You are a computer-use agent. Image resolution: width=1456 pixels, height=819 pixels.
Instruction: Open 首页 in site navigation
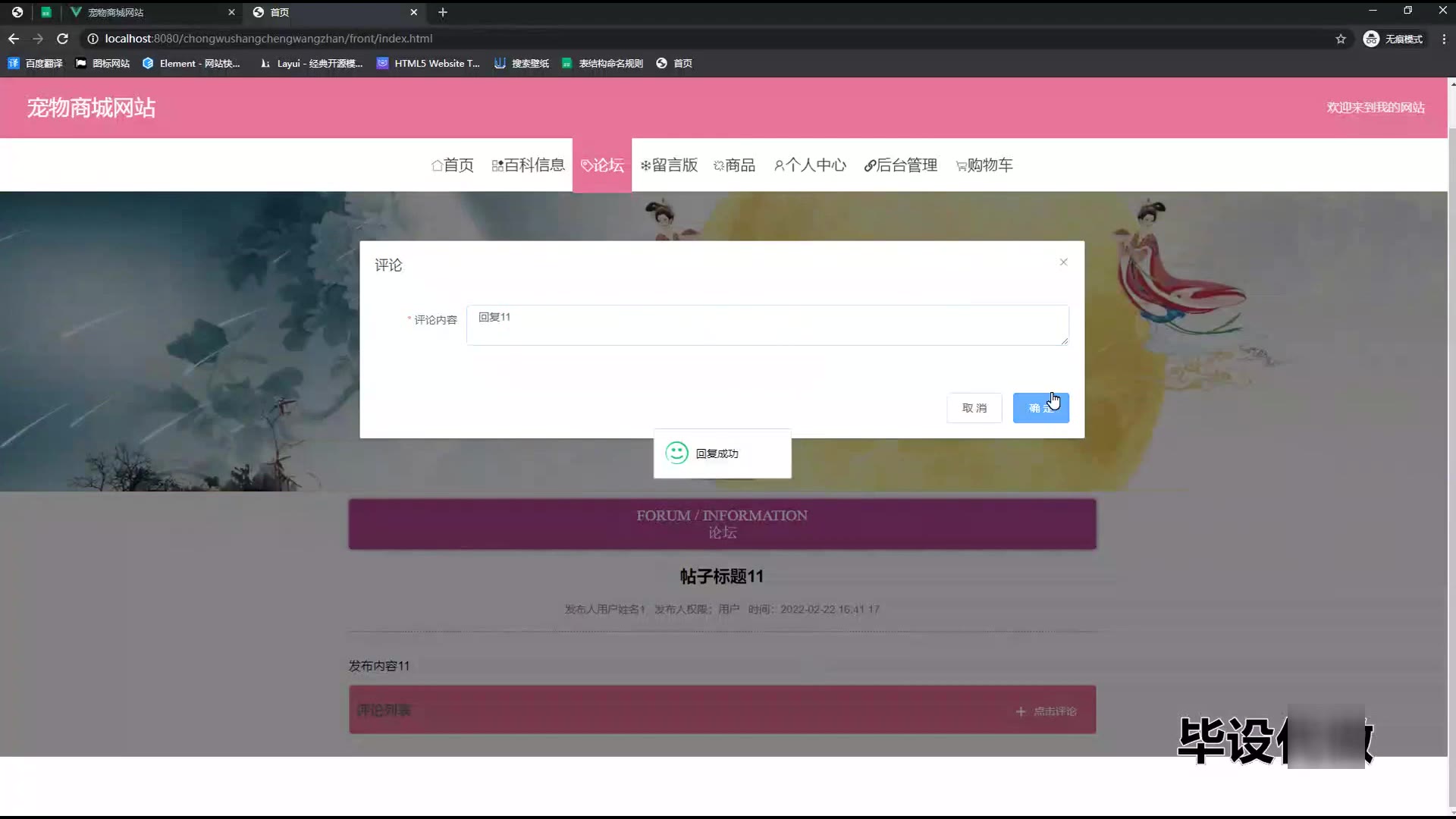pos(452,165)
